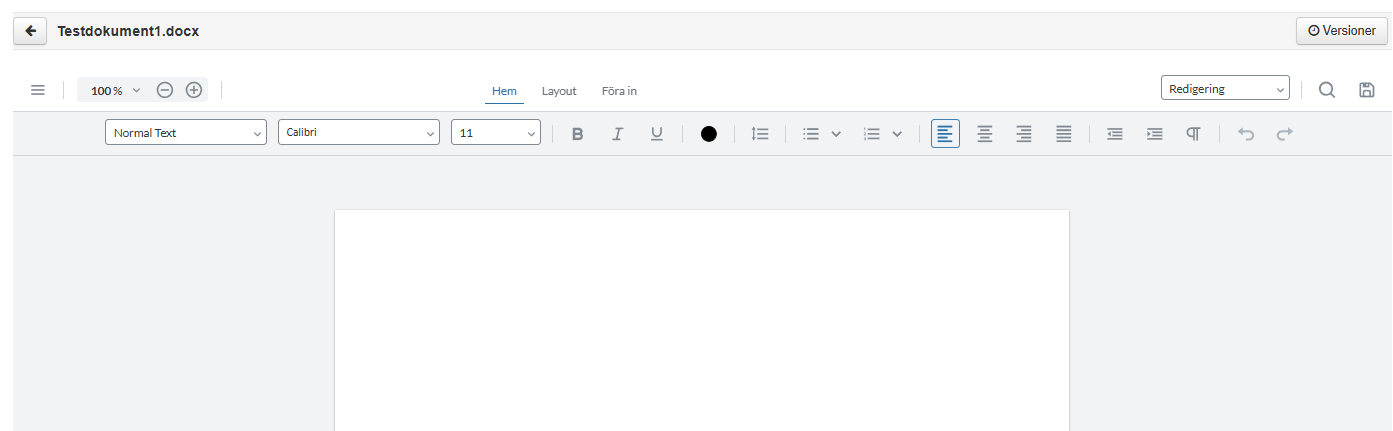Open the Redigering mode dropdown
The height and width of the screenshot is (431, 1393).
pos(1225,89)
